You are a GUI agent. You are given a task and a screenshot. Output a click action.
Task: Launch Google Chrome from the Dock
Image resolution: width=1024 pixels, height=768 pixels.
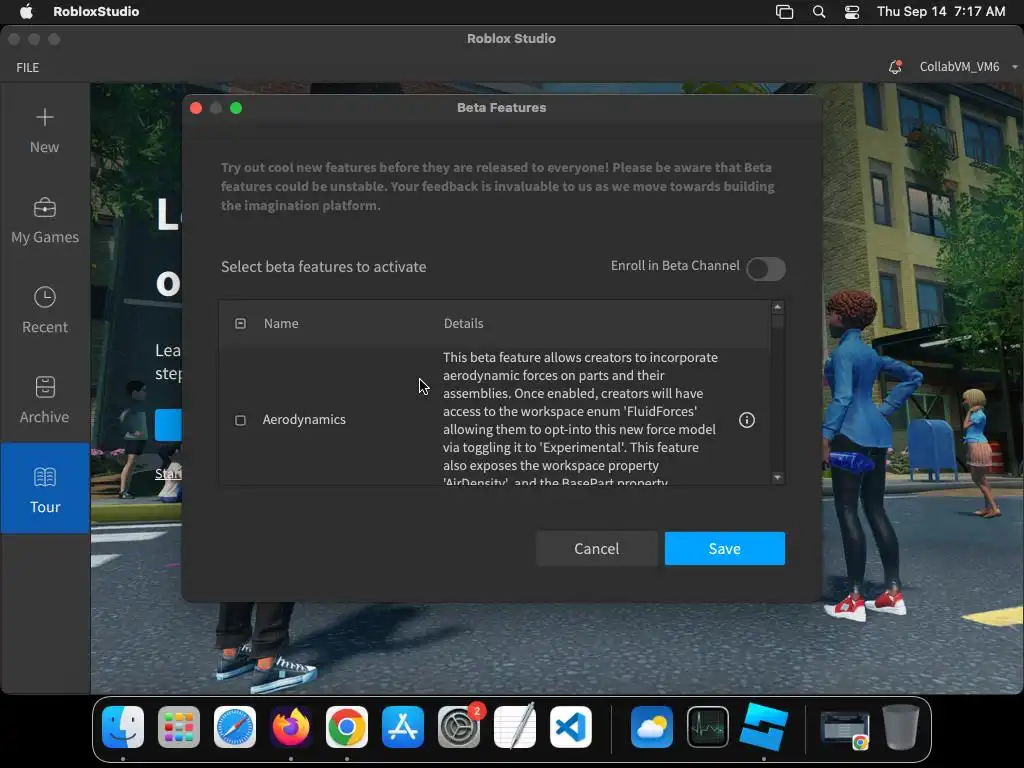coord(347,727)
